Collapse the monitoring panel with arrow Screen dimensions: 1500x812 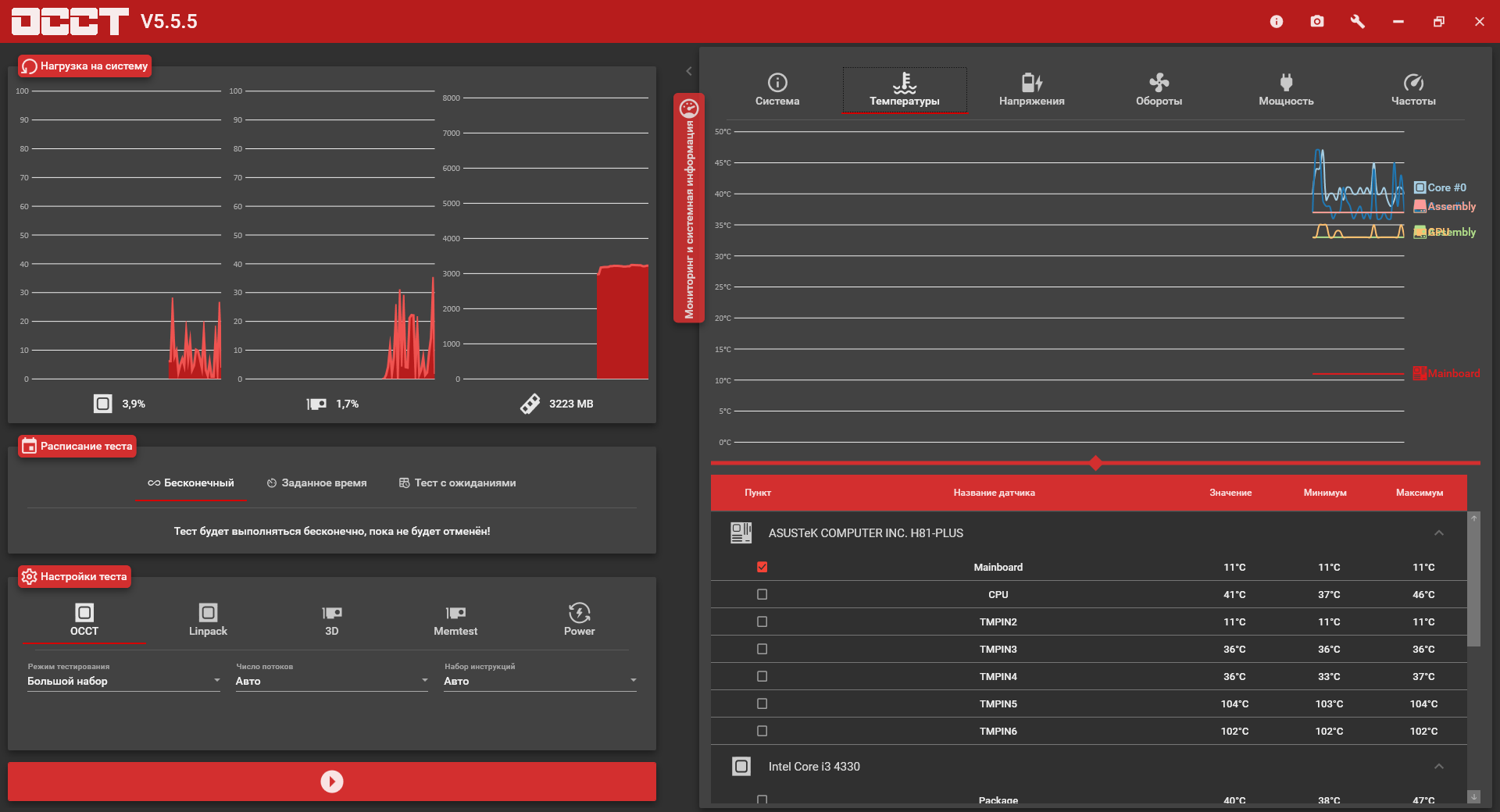[x=689, y=71]
